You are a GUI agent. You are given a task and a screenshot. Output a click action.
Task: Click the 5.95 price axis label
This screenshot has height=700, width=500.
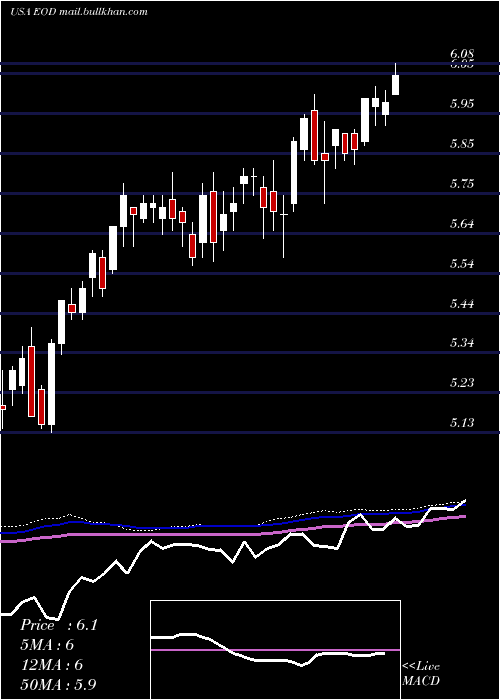(462, 104)
